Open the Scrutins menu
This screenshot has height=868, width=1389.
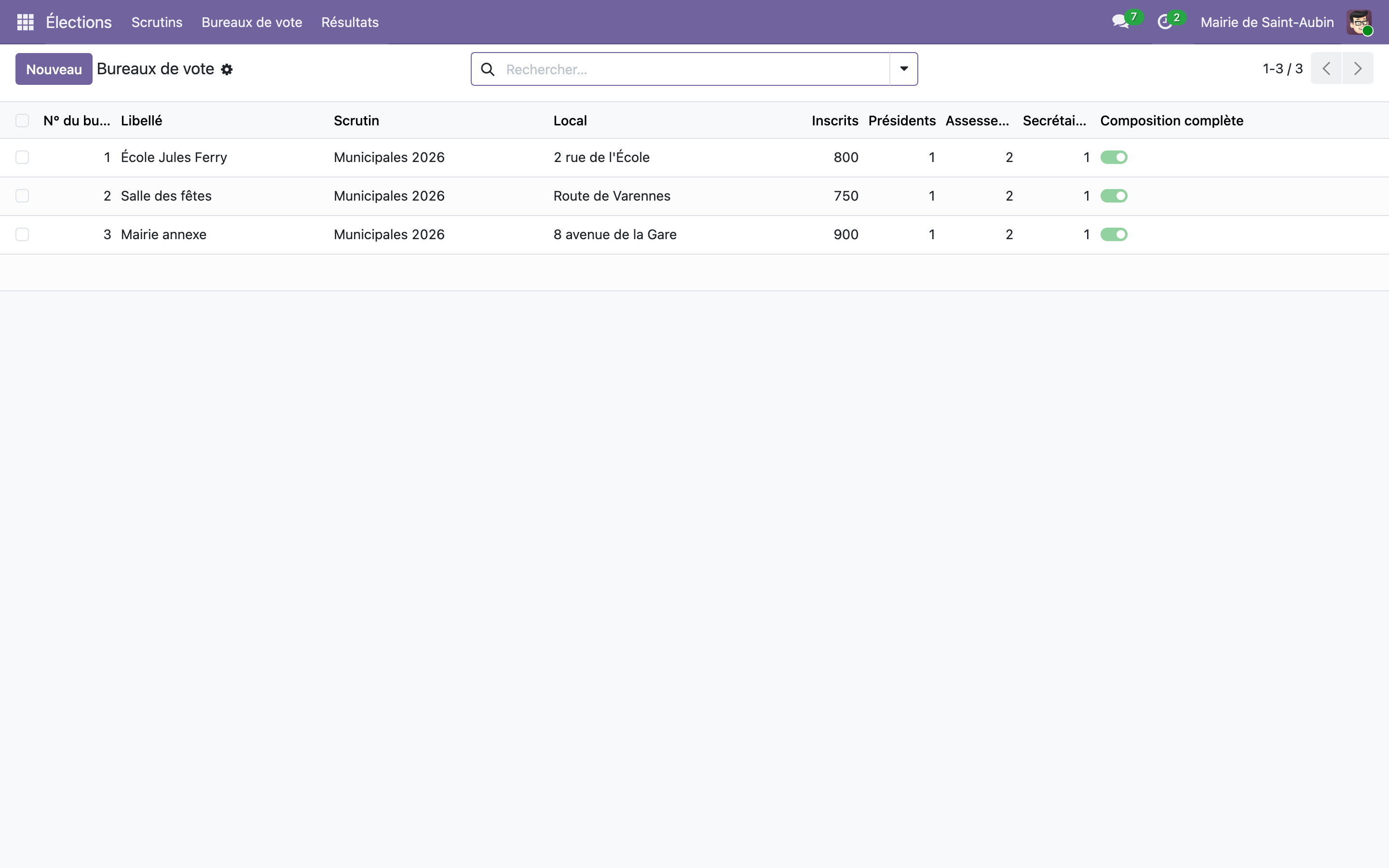[x=157, y=22]
